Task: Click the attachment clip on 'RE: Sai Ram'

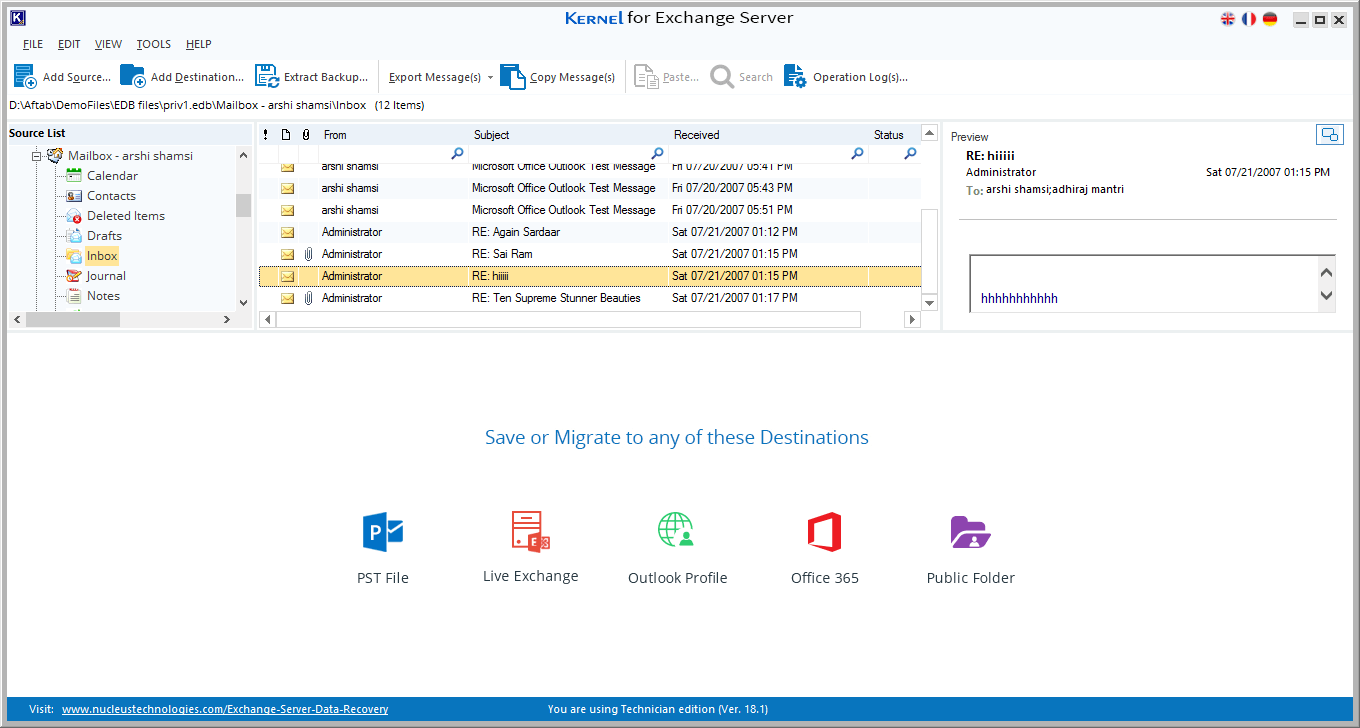Action: coord(308,254)
